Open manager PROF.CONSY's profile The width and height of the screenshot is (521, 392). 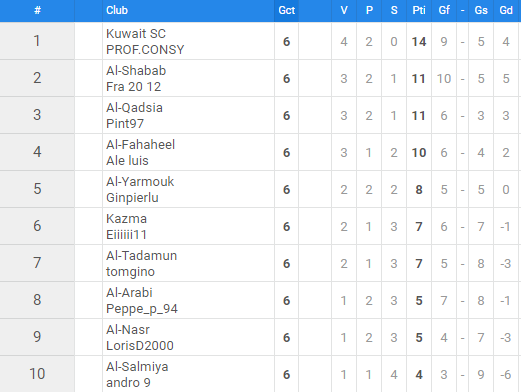coord(145,50)
